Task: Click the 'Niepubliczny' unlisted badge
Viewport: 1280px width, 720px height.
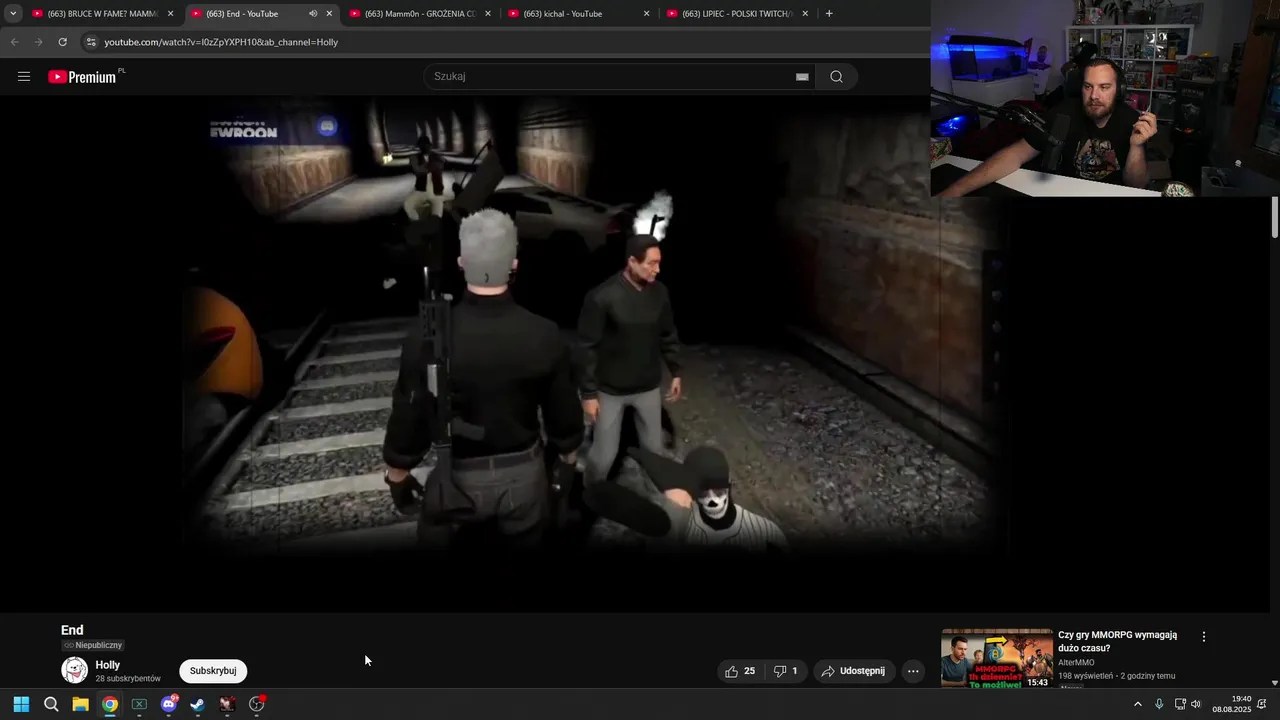Action: [93, 645]
